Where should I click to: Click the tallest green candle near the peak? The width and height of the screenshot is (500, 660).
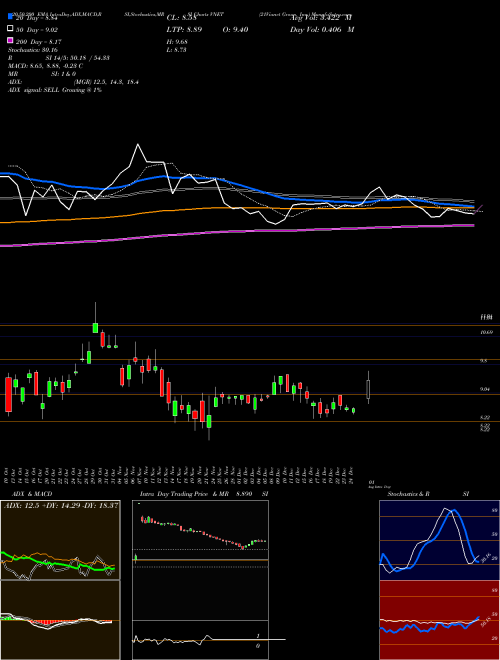coord(96,327)
